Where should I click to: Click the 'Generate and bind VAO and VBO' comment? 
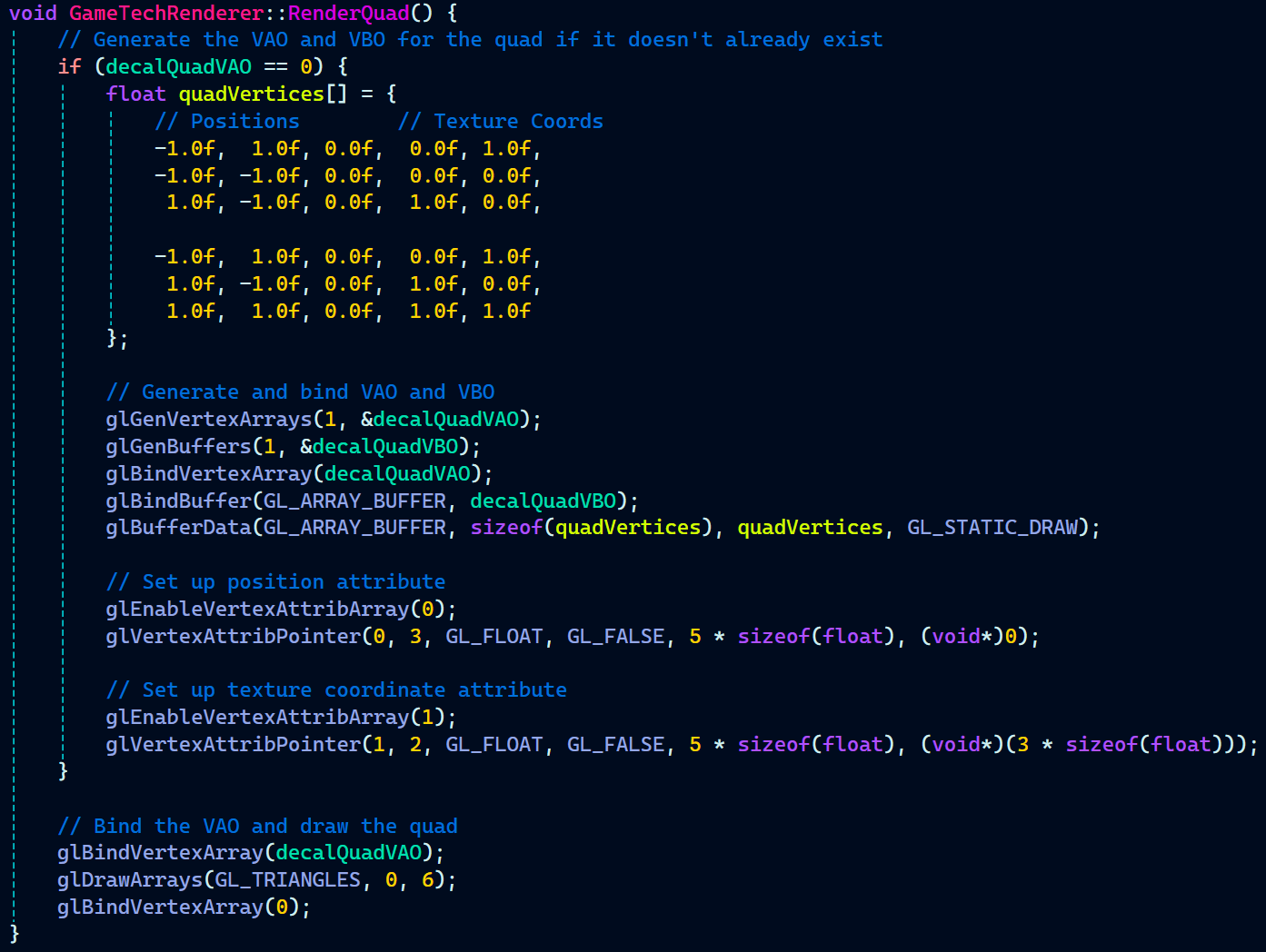coord(300,392)
